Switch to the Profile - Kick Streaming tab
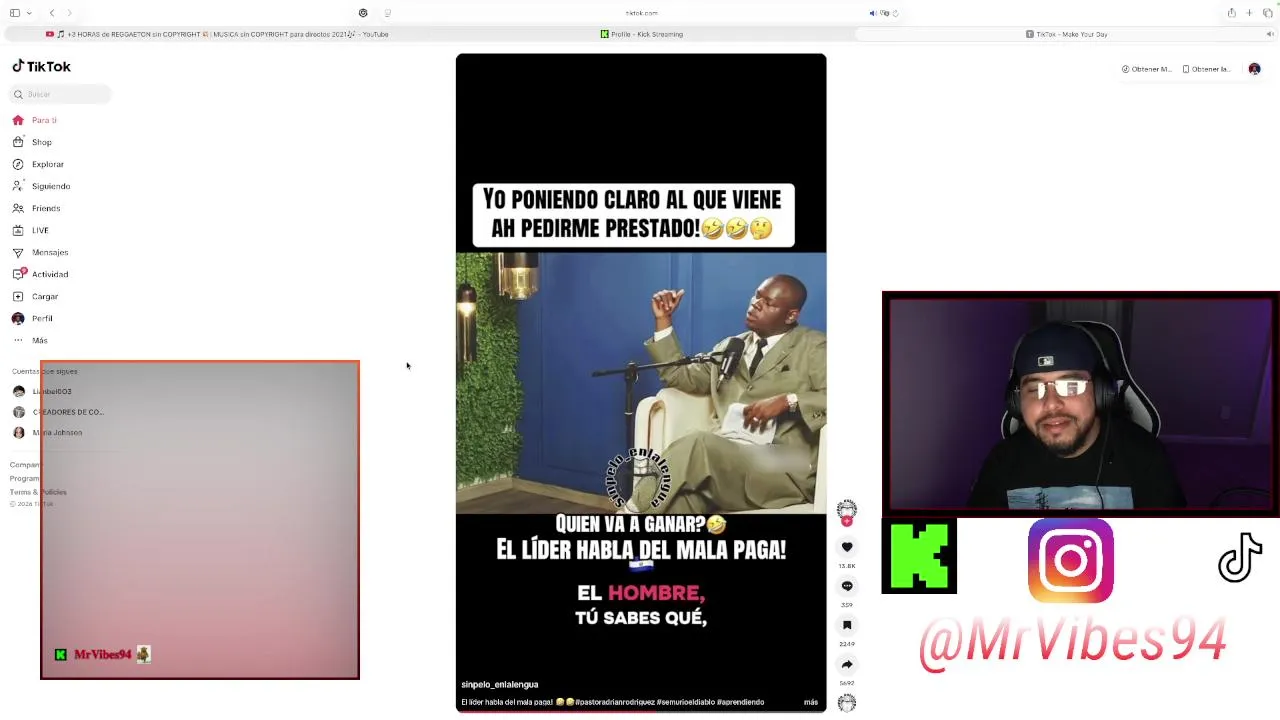This screenshot has height=720, width=1280. [641, 34]
